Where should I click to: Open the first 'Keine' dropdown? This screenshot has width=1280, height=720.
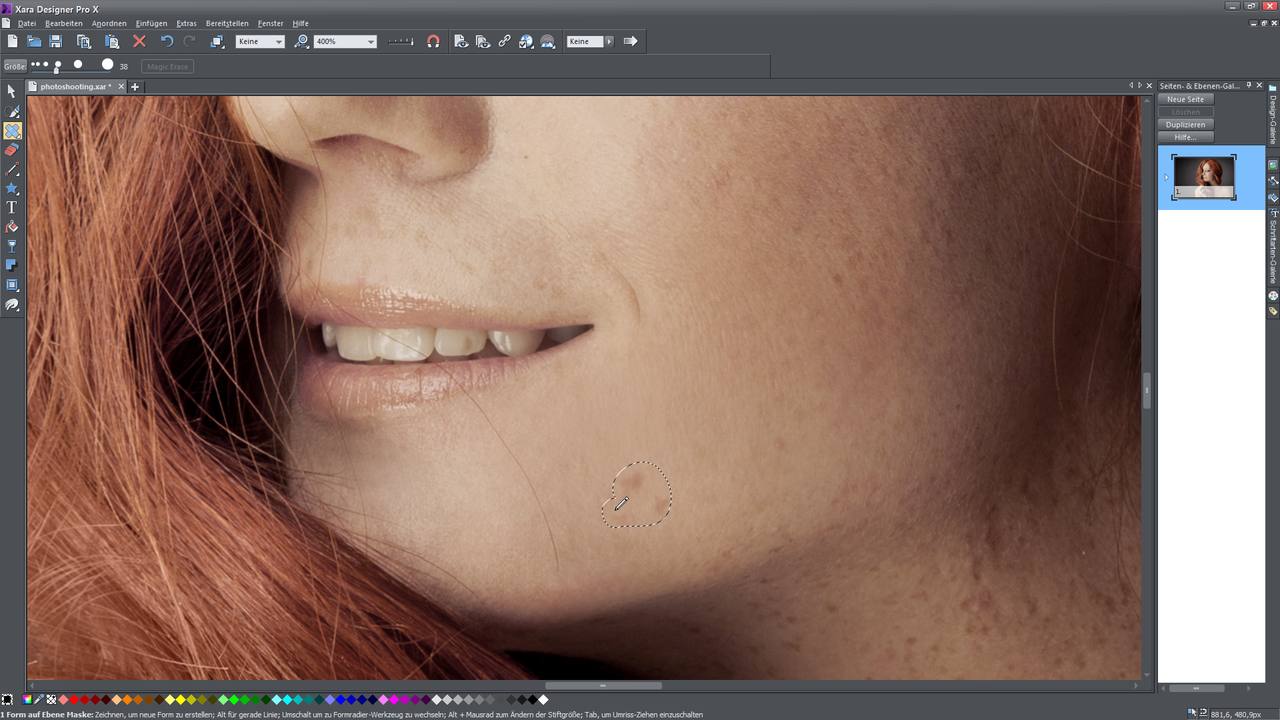pos(260,41)
